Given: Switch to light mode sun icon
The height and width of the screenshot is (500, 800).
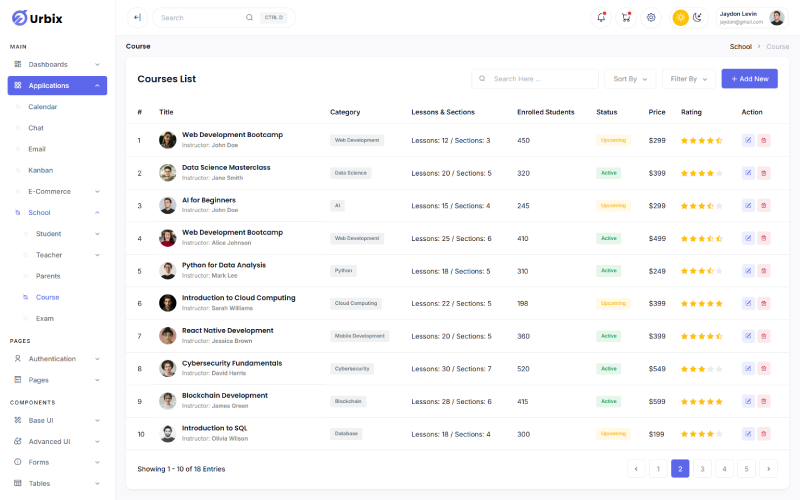Looking at the screenshot, I should [680, 17].
